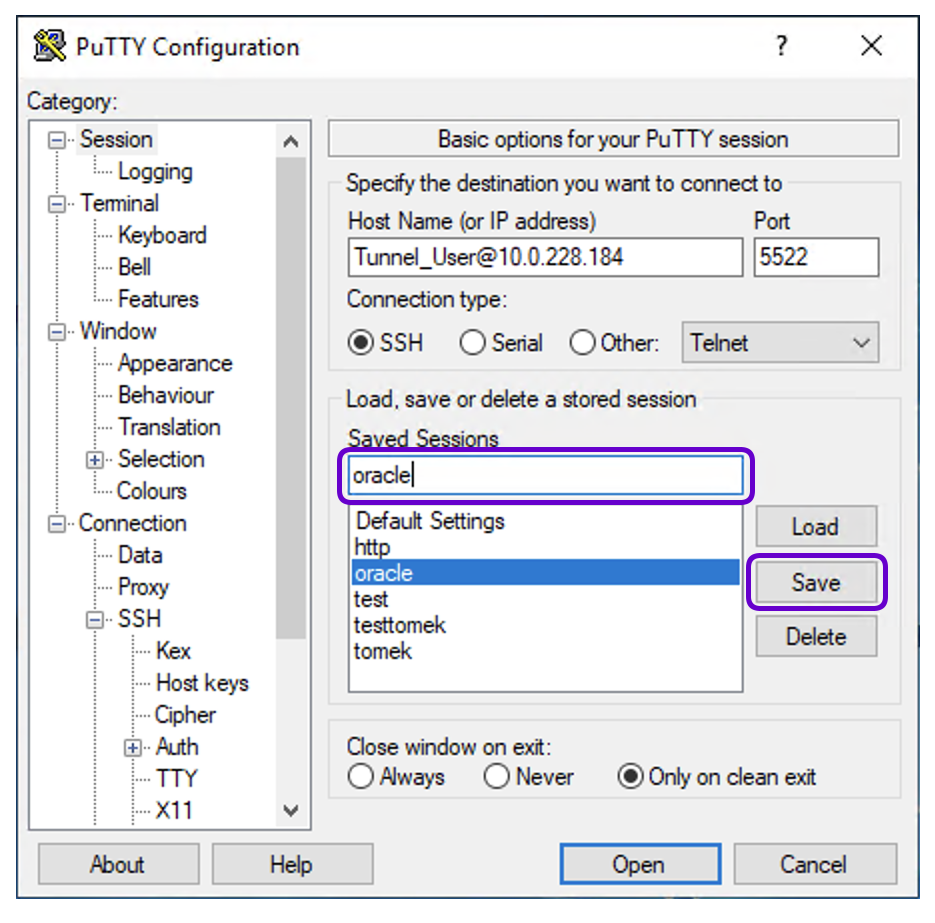Expand the Auth tree node

click(134, 747)
